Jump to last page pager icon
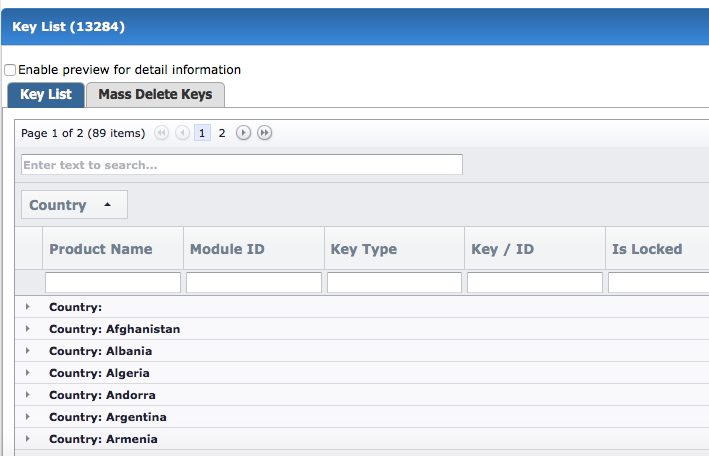Image resolution: width=709 pixels, height=456 pixels. [265, 133]
